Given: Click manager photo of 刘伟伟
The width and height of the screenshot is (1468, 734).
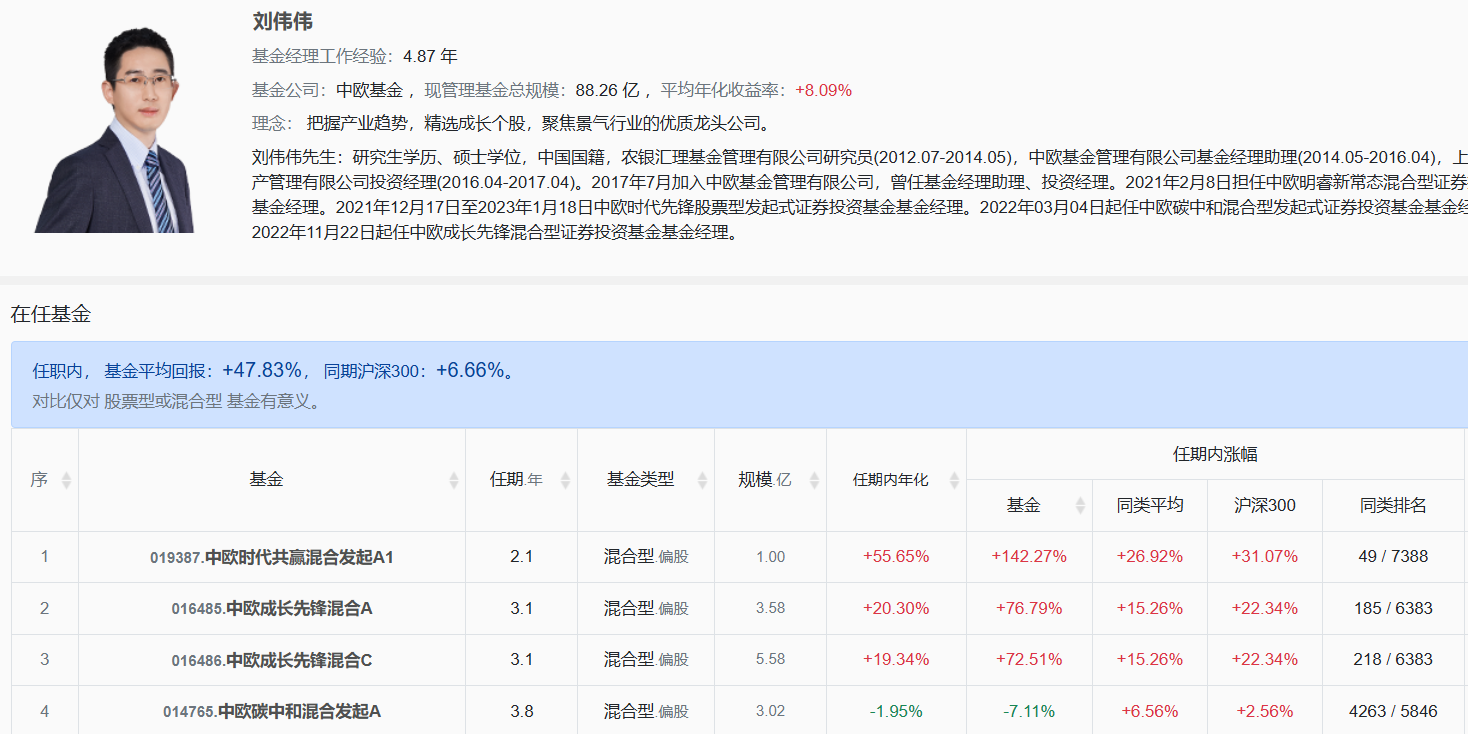Looking at the screenshot, I should (x=115, y=128).
